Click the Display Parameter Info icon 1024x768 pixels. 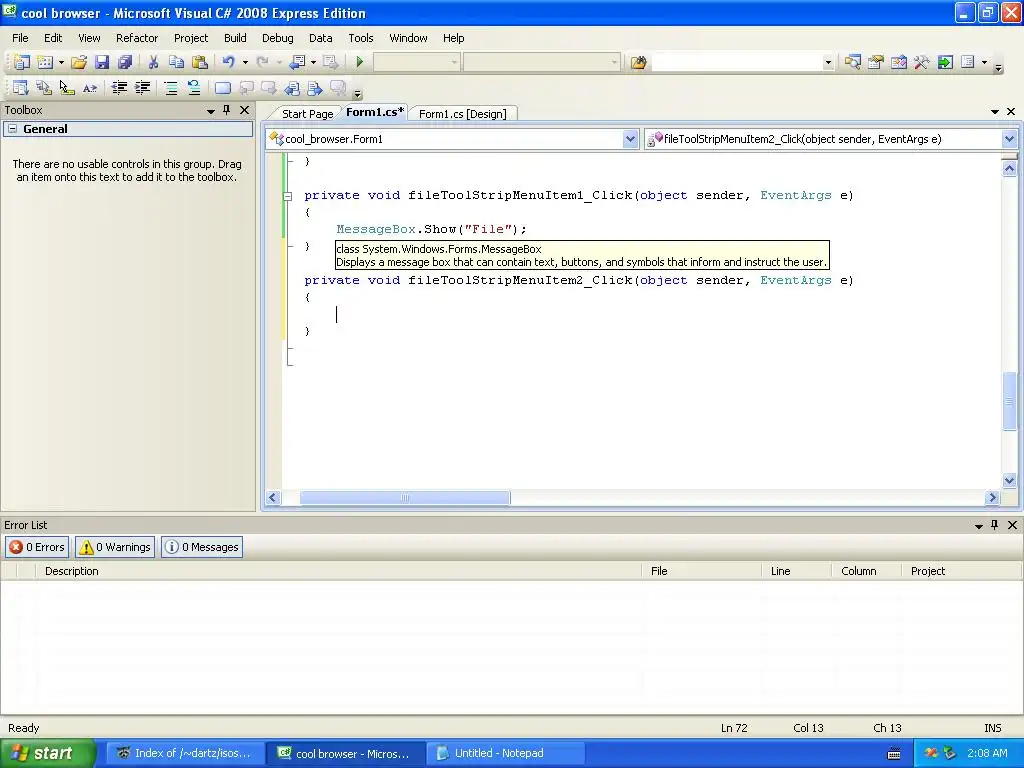pos(44,88)
